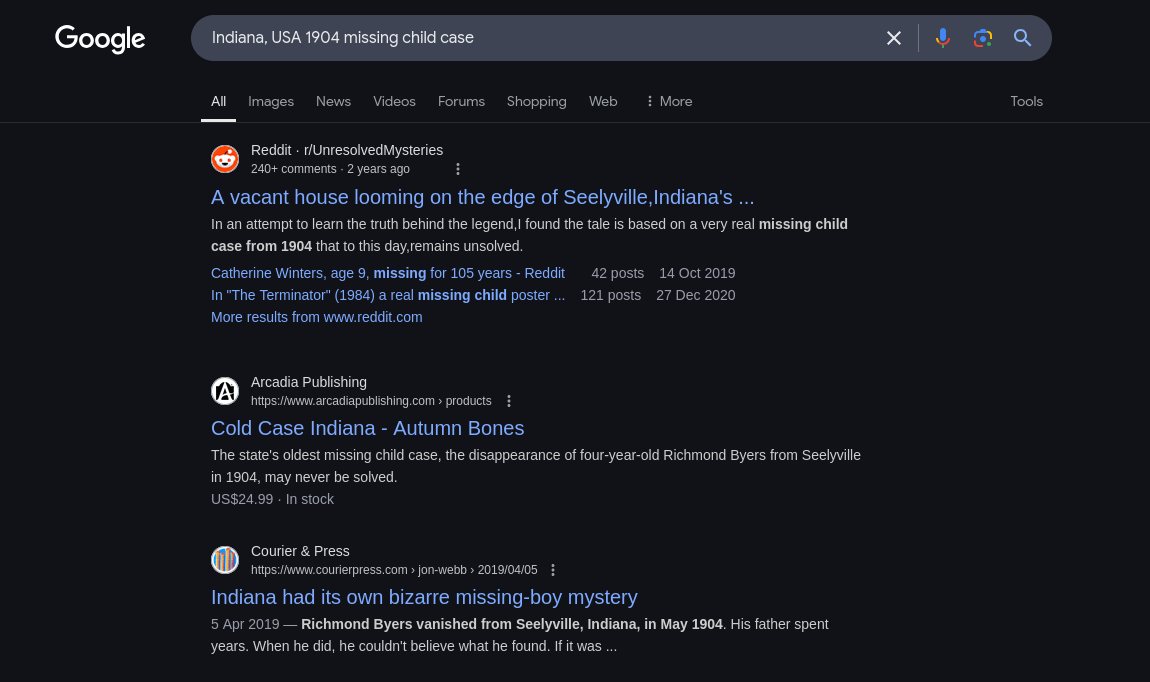Open the Tools filter button
Viewport: 1150px width, 682px height.
tap(1026, 101)
